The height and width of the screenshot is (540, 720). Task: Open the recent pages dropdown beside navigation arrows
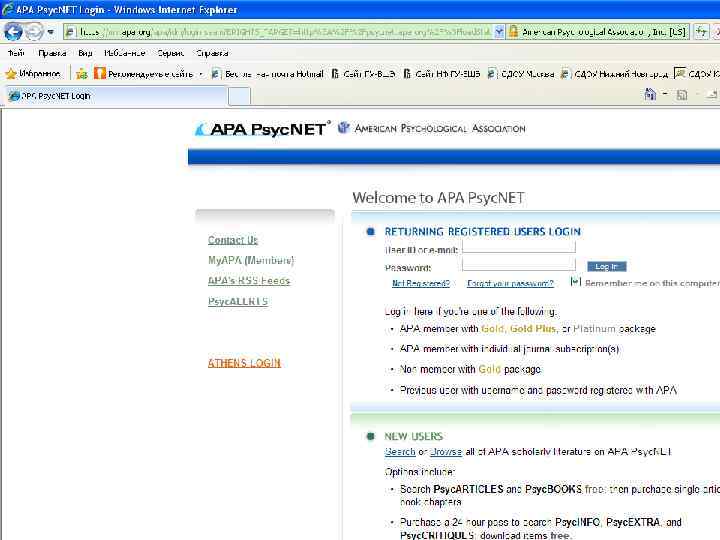[x=51, y=32]
